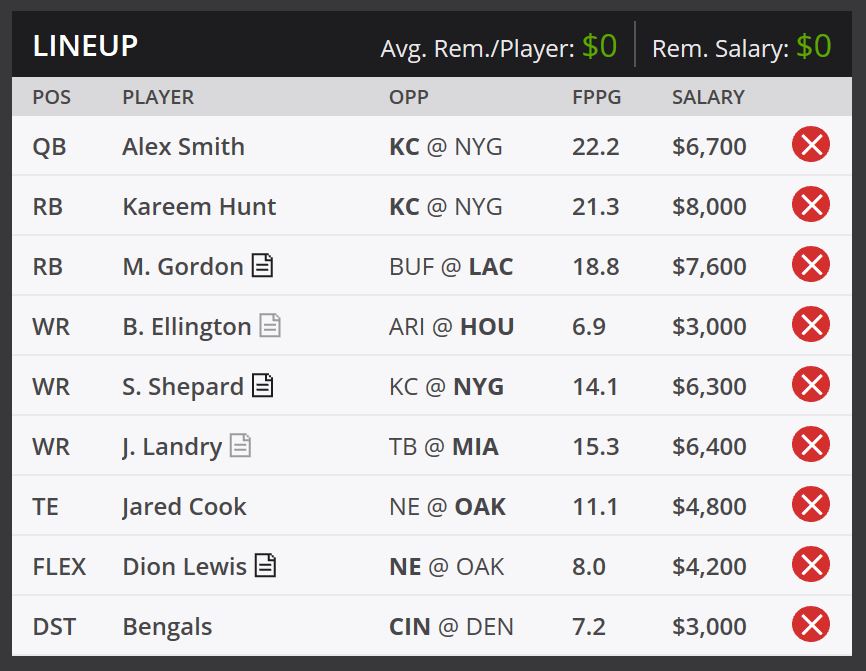Click the FPPG column header
Screen dimensions: 866x671
(596, 97)
